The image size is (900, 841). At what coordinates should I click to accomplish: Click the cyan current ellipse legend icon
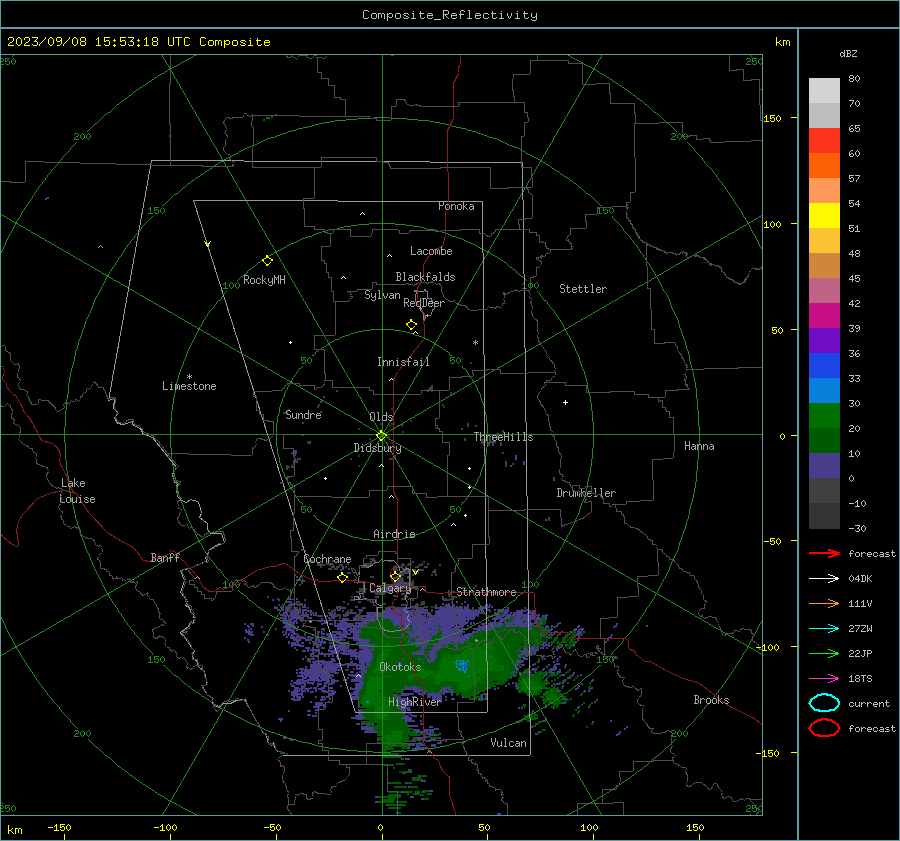824,703
